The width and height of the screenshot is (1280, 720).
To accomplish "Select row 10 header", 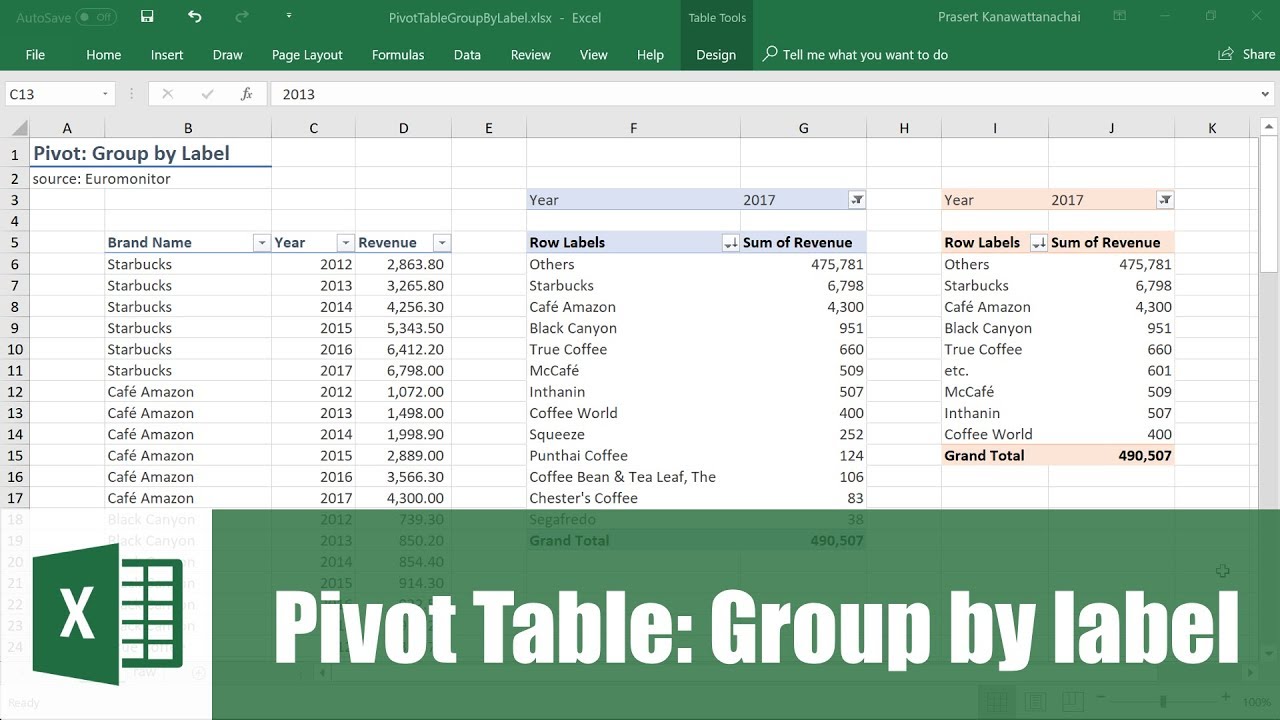I will (x=15, y=350).
